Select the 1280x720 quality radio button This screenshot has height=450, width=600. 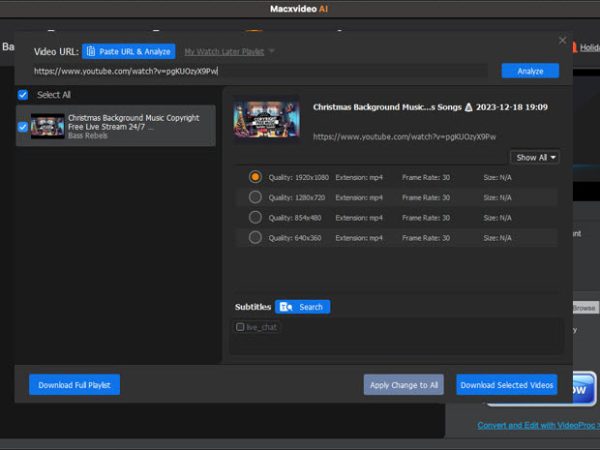255,197
